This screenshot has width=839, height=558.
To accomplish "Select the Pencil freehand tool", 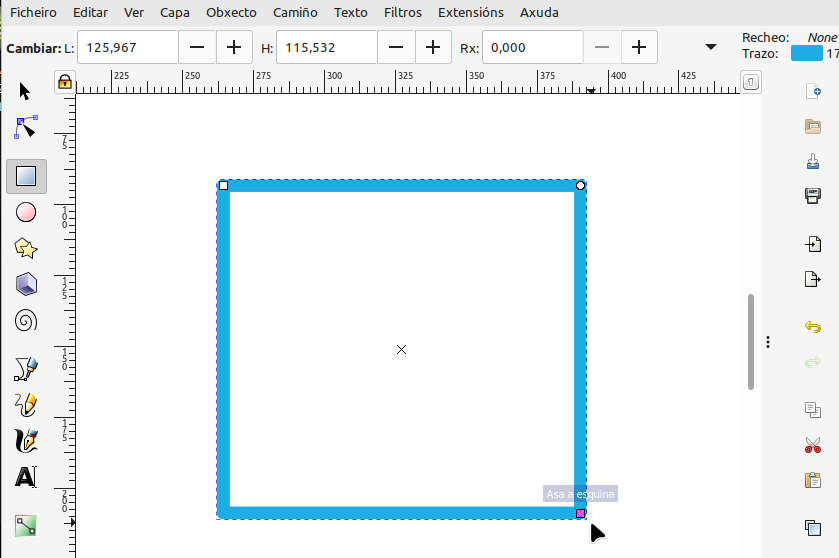I will point(26,405).
